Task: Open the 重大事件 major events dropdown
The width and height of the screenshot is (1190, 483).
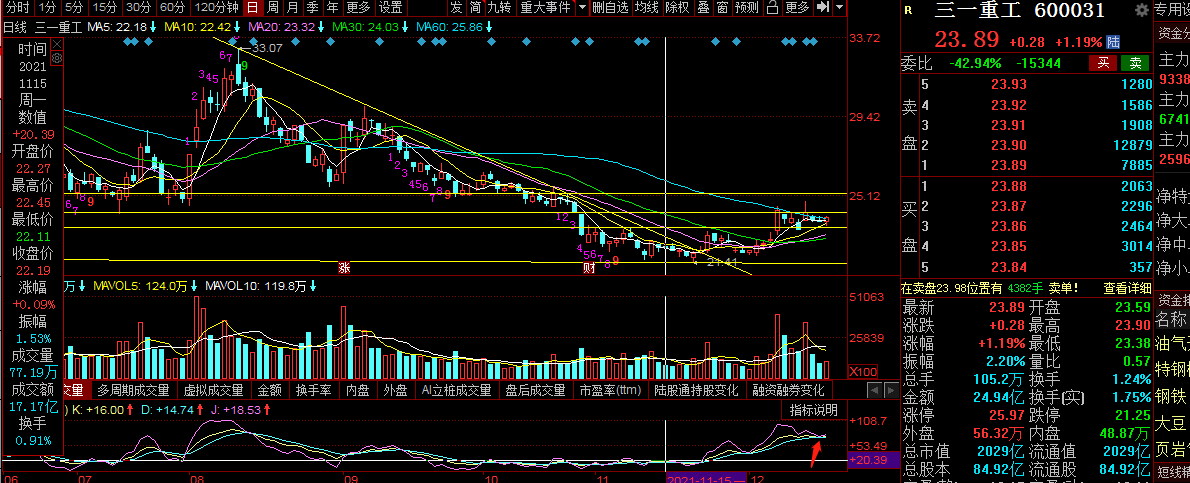Action: point(546,8)
